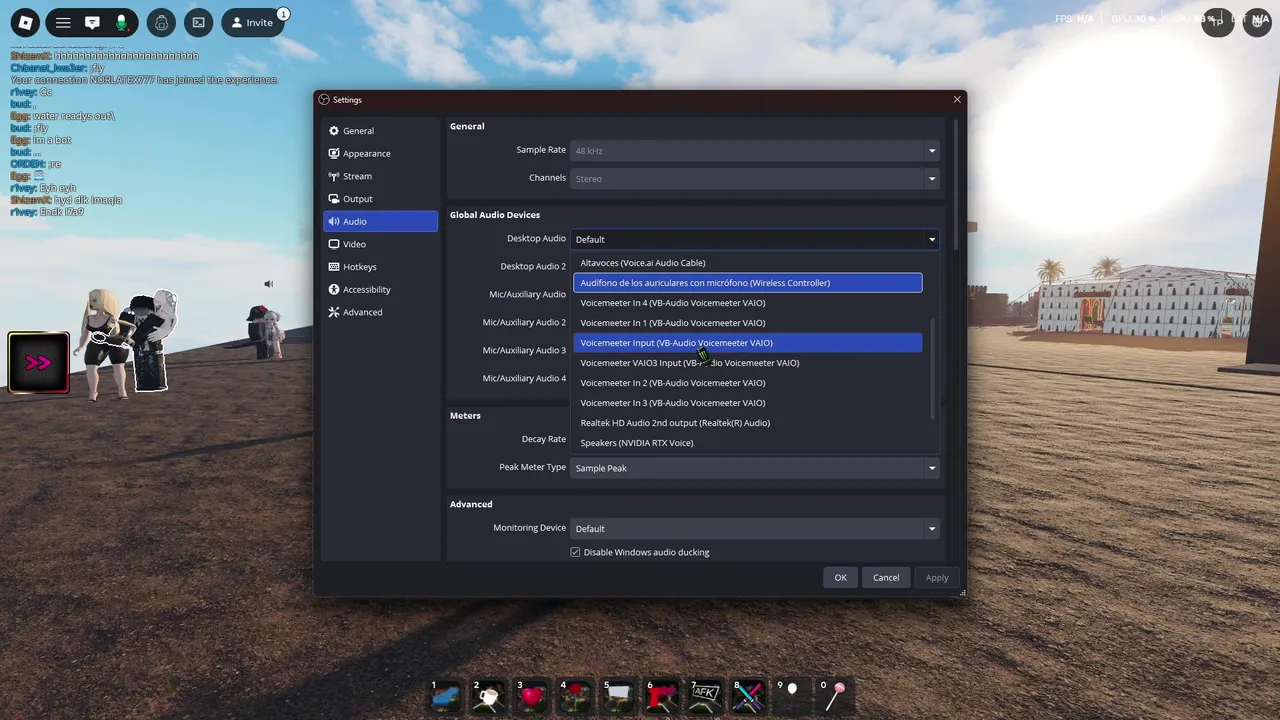
Task: Equip hotbar slot 9 balloon
Action: tap(792, 696)
